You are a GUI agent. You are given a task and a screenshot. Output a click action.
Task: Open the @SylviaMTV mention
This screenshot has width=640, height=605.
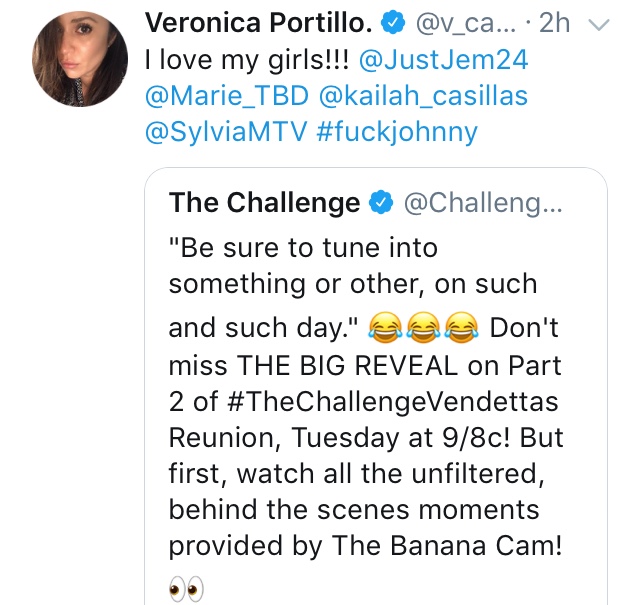click(x=226, y=133)
